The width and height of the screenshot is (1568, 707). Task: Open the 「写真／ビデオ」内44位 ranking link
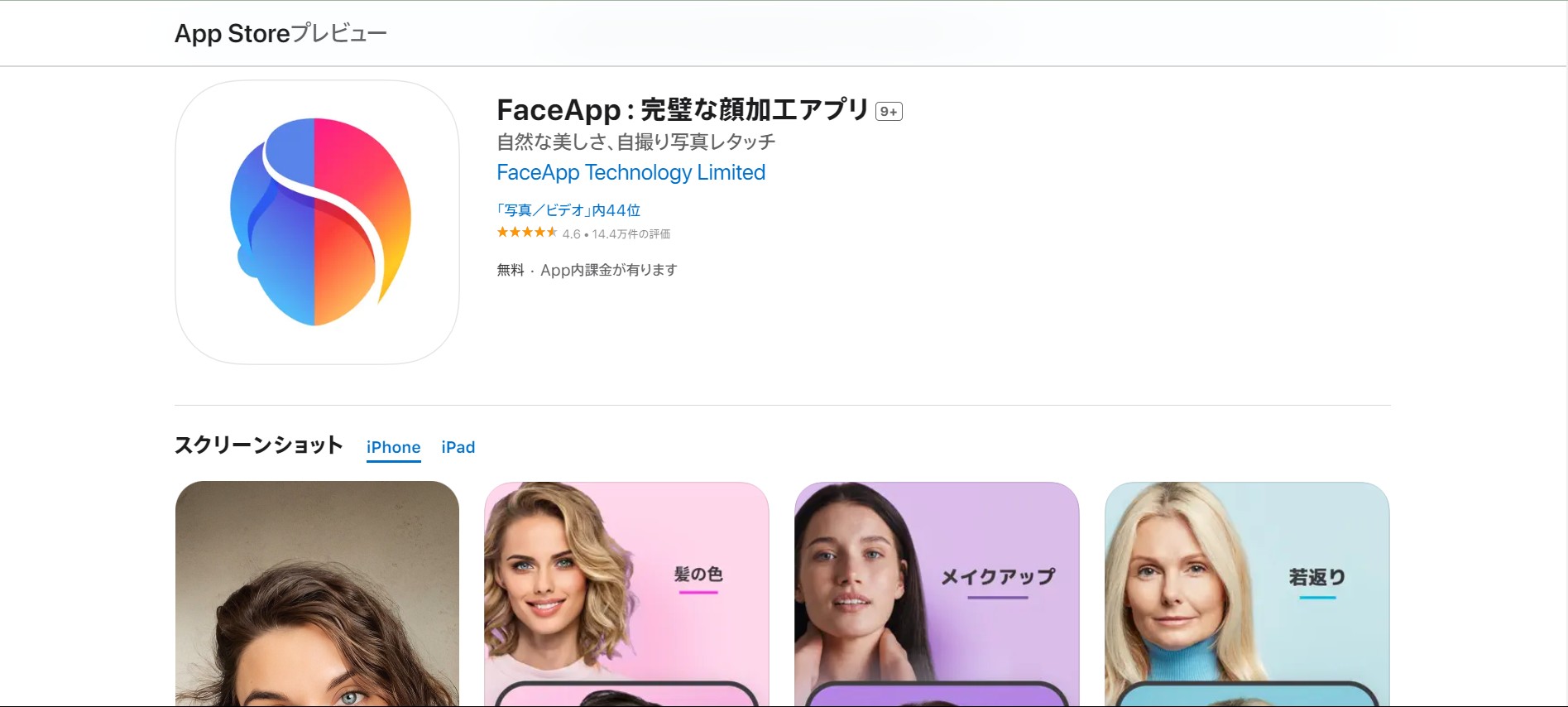(x=568, y=210)
